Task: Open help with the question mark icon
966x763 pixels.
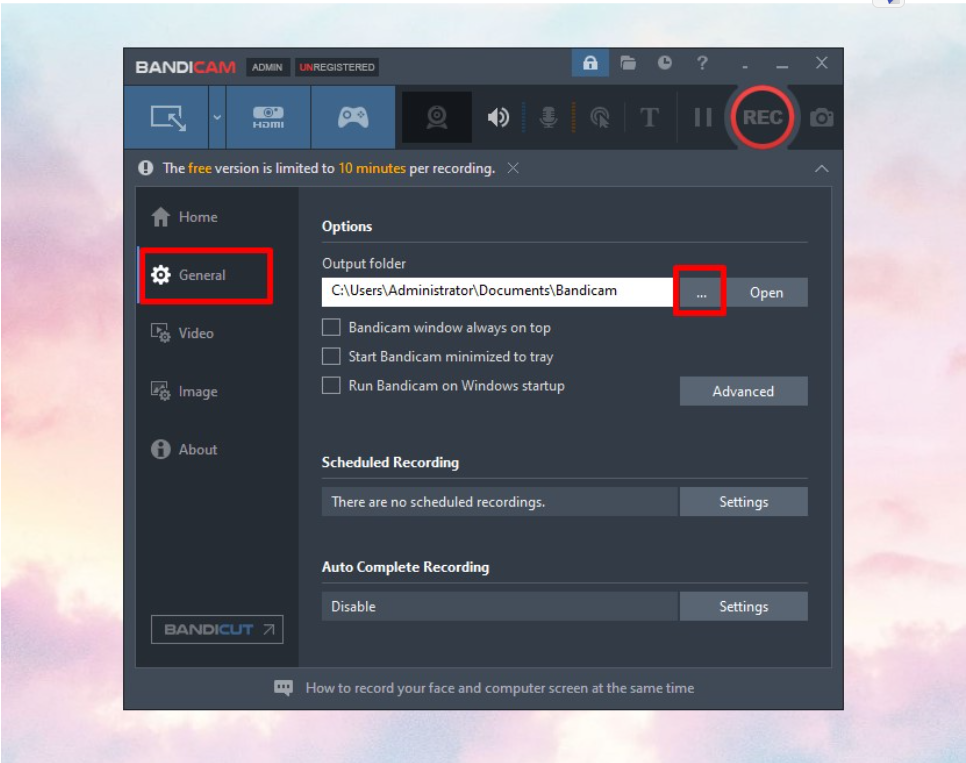Action: click(702, 63)
